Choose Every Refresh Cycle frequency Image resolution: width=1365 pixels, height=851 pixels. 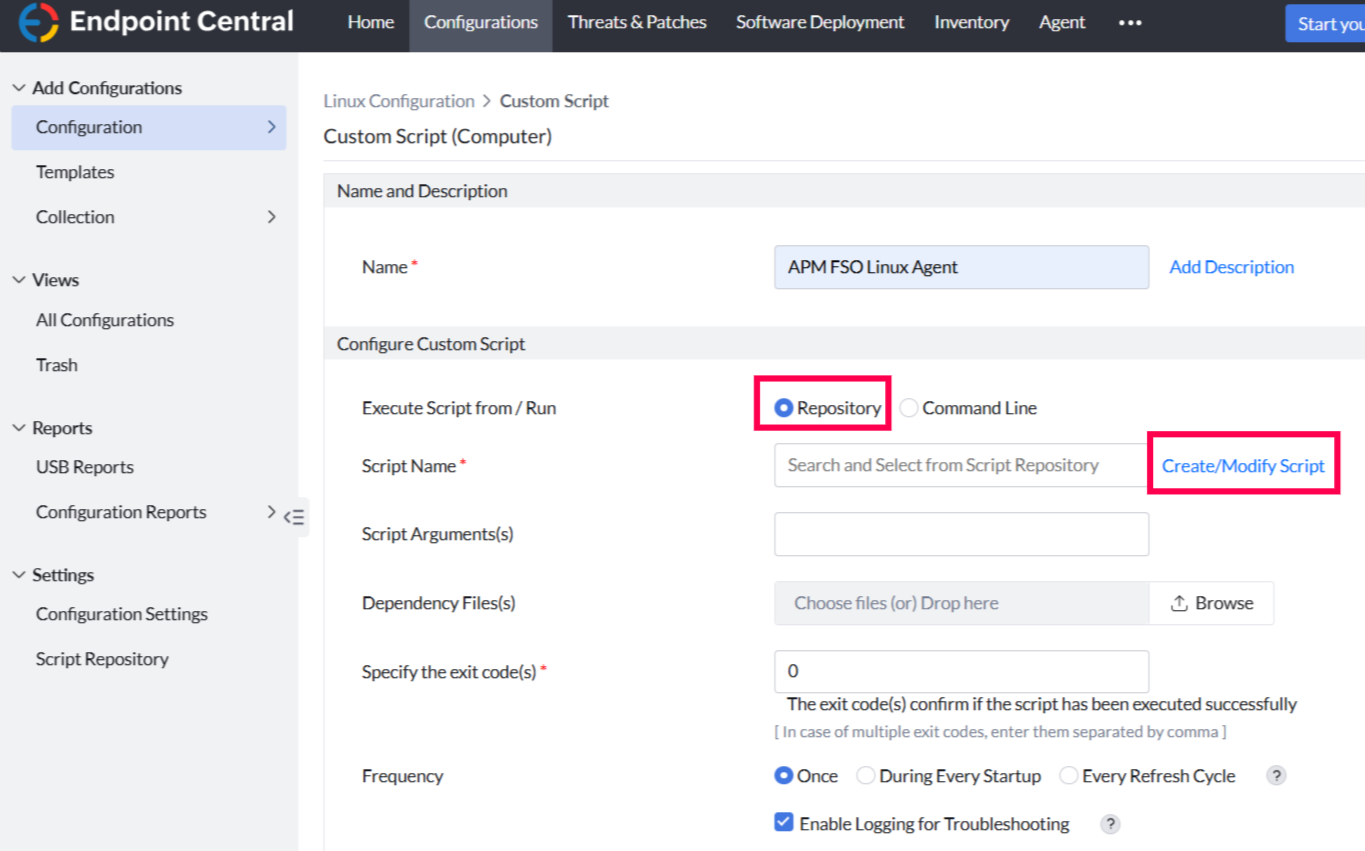pos(1069,776)
